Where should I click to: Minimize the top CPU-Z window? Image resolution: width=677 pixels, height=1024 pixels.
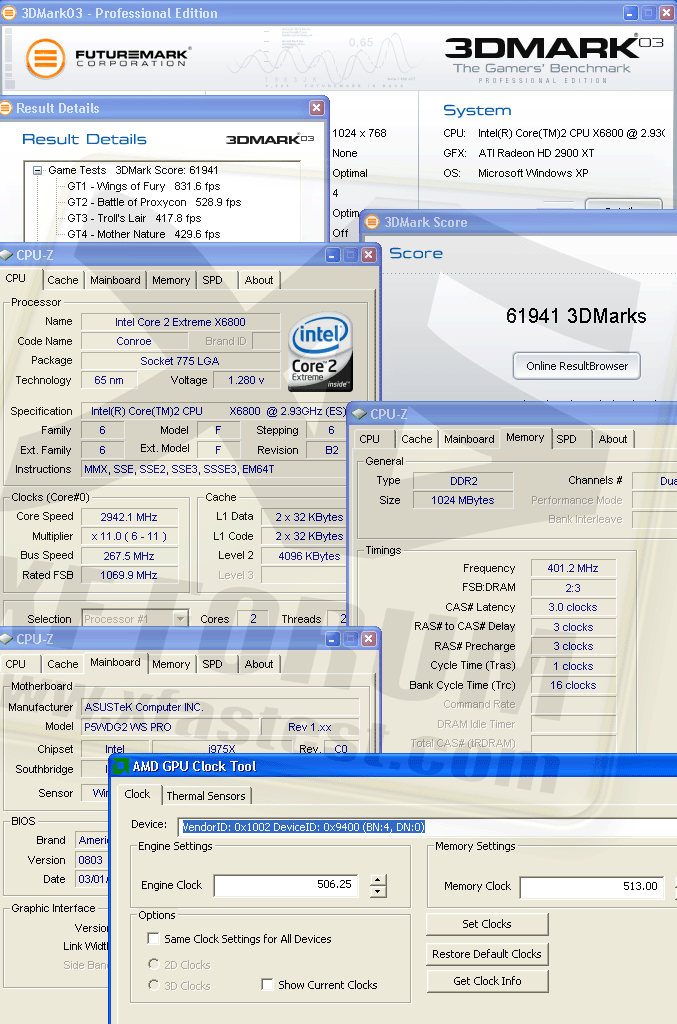[x=332, y=255]
